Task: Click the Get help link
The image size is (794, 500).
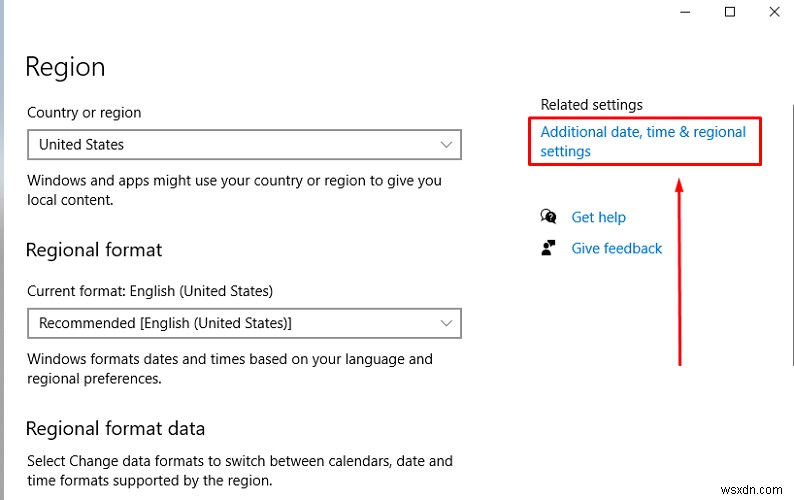Action: [x=599, y=217]
